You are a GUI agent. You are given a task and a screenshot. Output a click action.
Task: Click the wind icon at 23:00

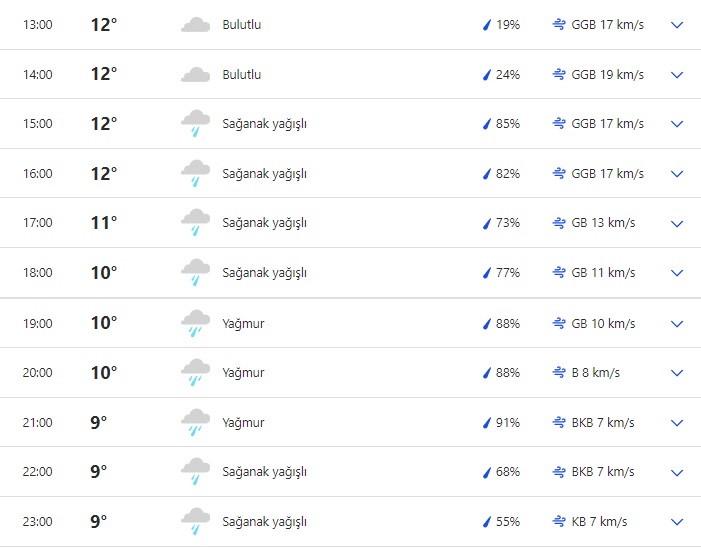(559, 522)
